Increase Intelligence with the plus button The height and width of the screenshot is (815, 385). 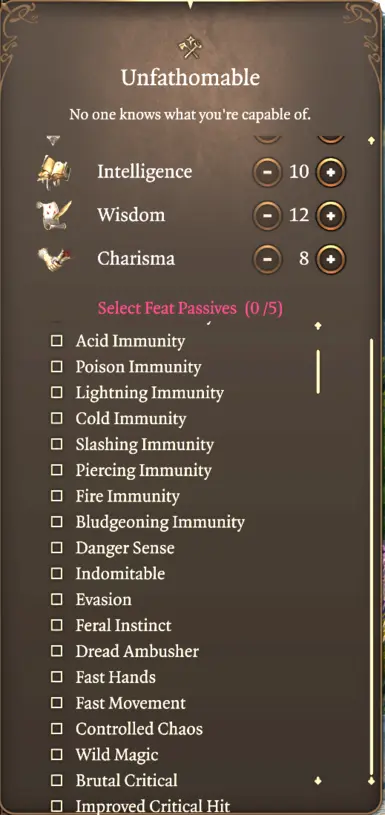point(331,172)
